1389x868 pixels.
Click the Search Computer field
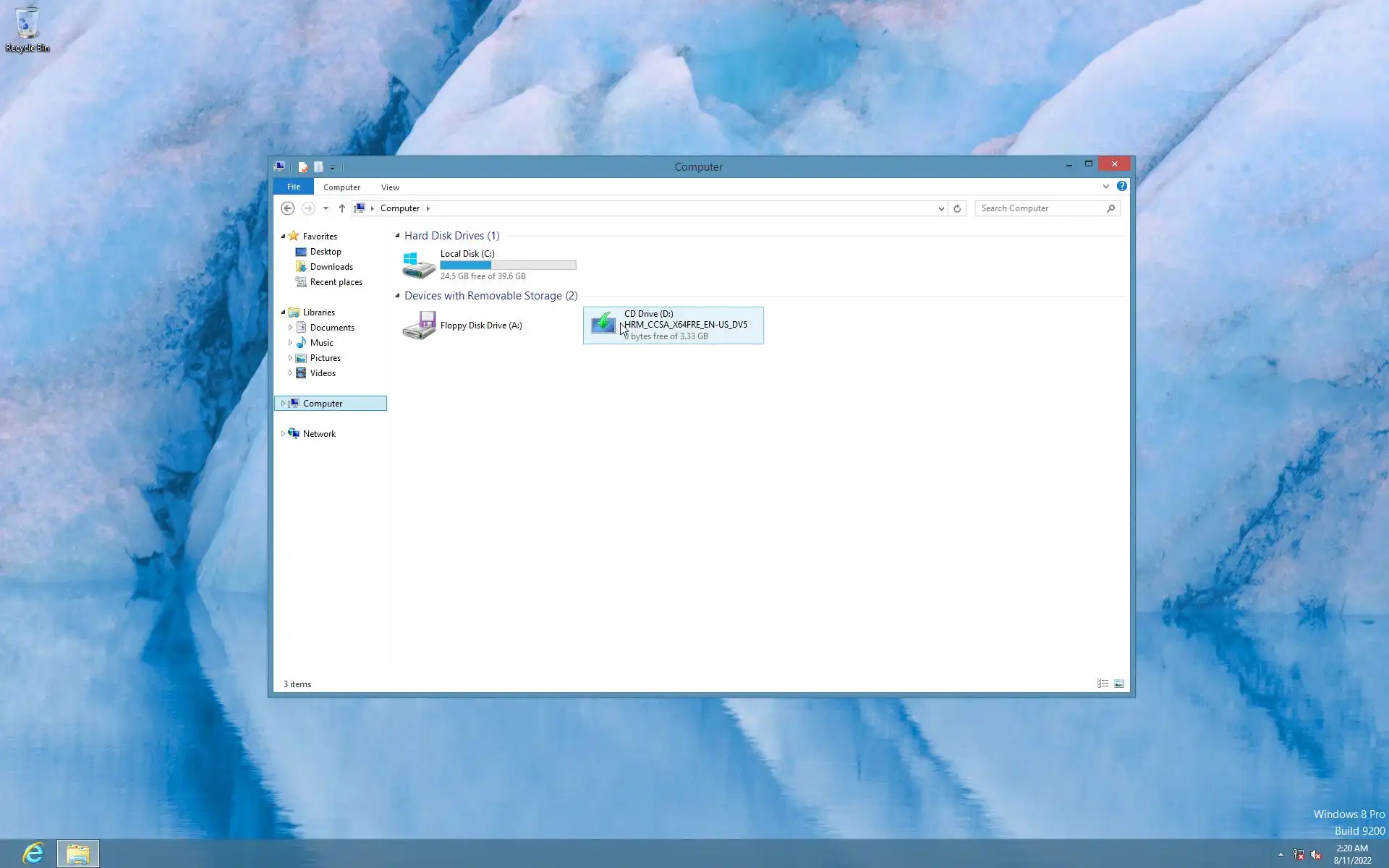pyautogui.click(x=1040, y=208)
